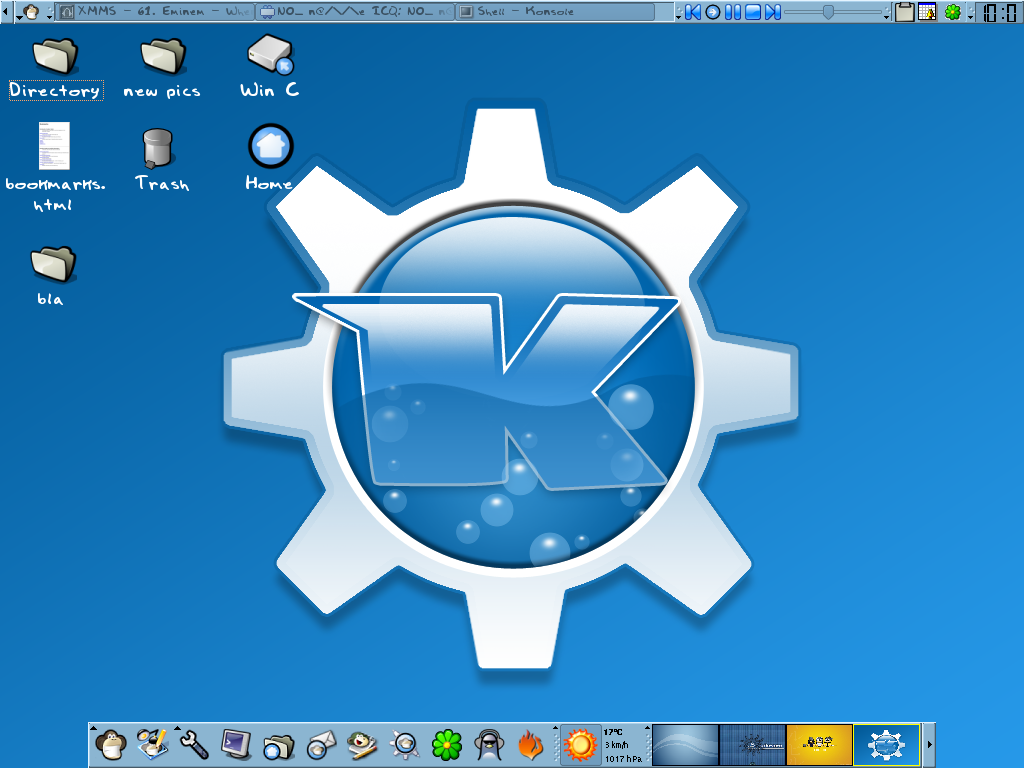Select the 'Directory' icon label
Viewport: 1024px width, 768px height.
(x=56, y=90)
